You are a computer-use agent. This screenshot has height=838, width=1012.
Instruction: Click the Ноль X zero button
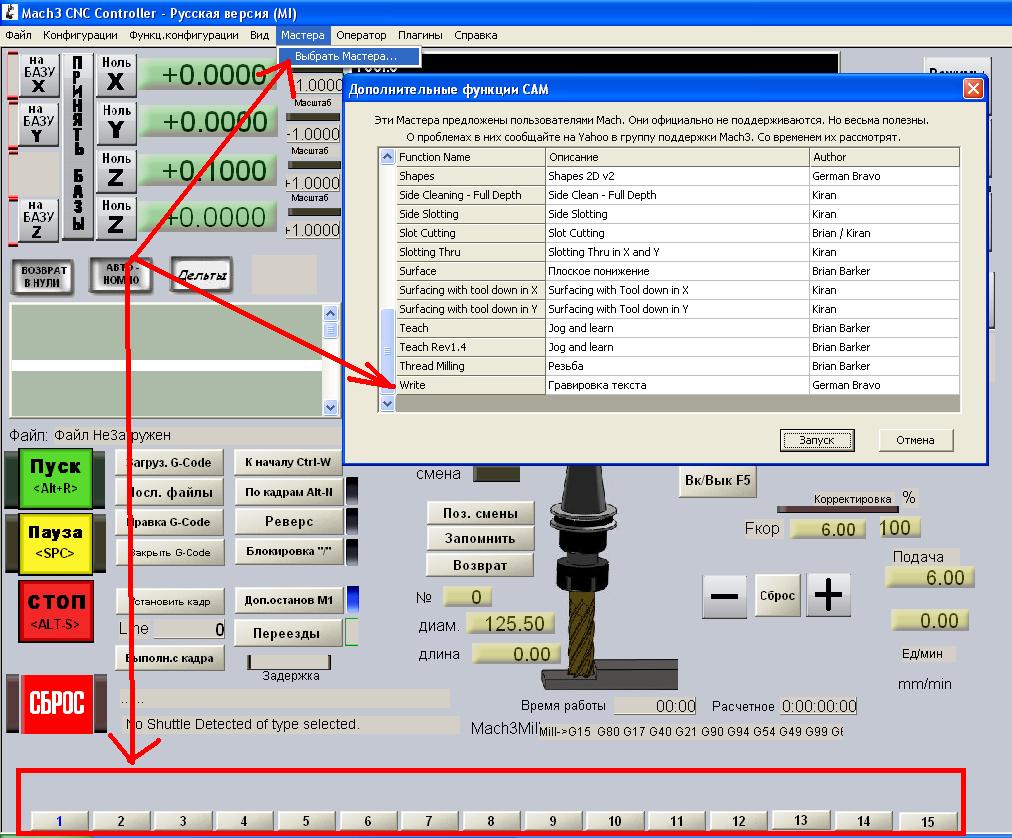coord(116,74)
